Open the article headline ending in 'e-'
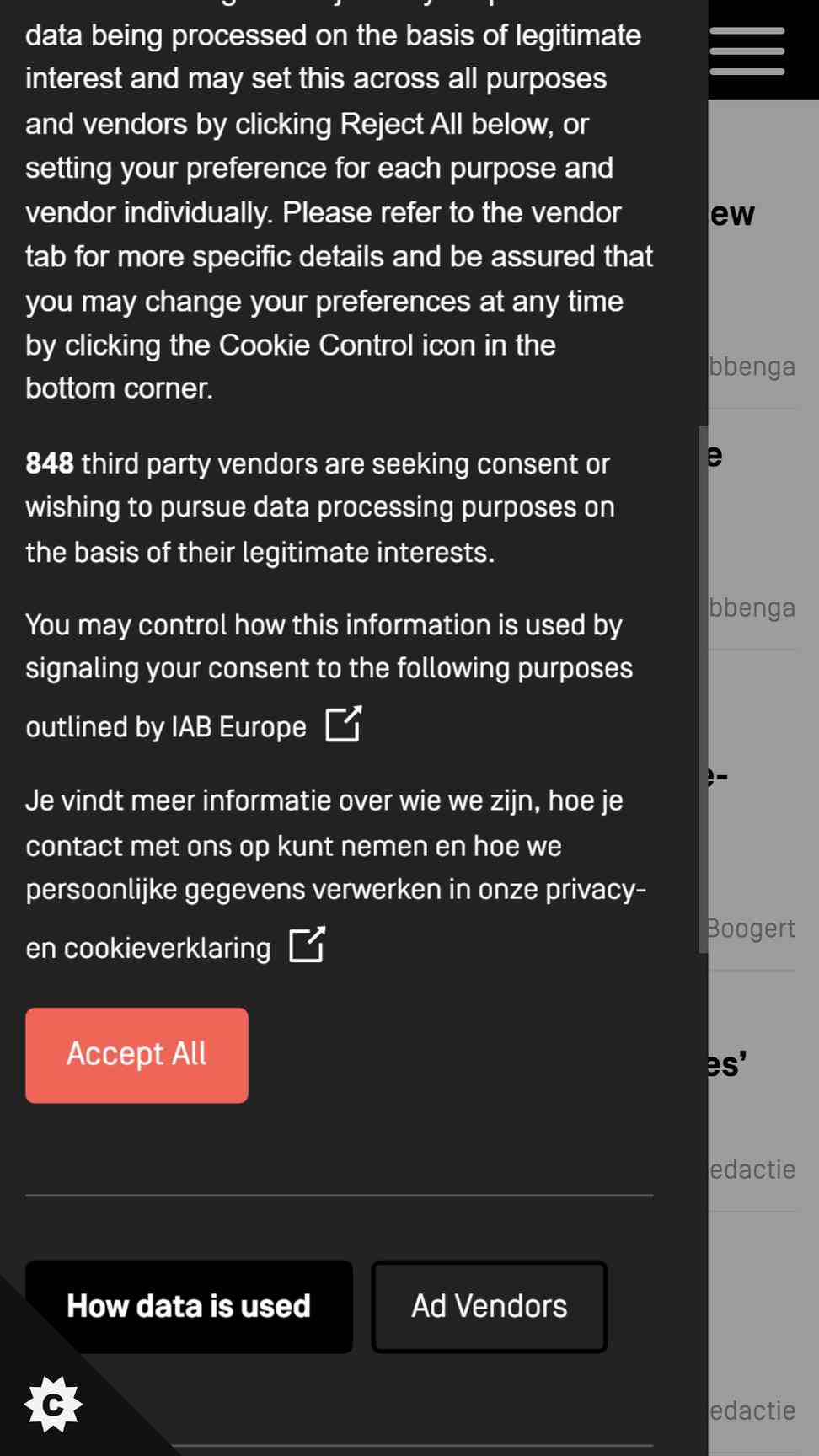The width and height of the screenshot is (819, 1456). [718, 775]
